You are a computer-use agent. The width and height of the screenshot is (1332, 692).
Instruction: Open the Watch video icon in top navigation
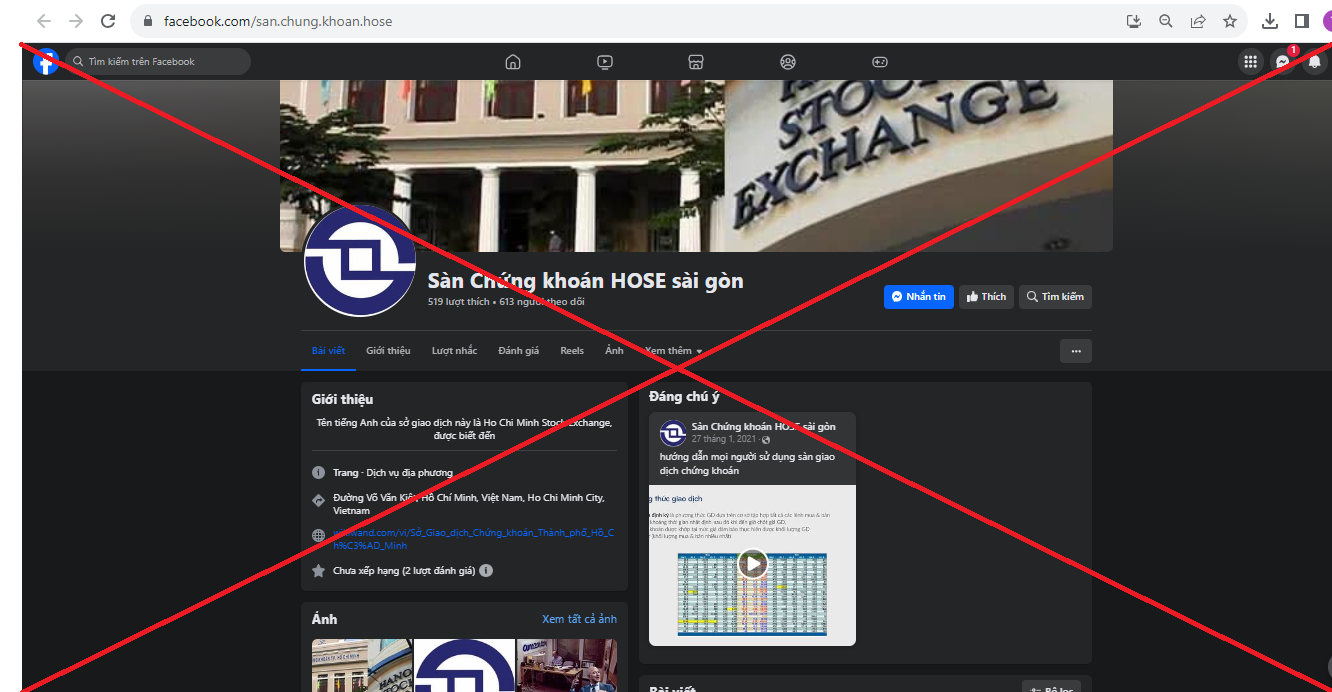coord(604,61)
